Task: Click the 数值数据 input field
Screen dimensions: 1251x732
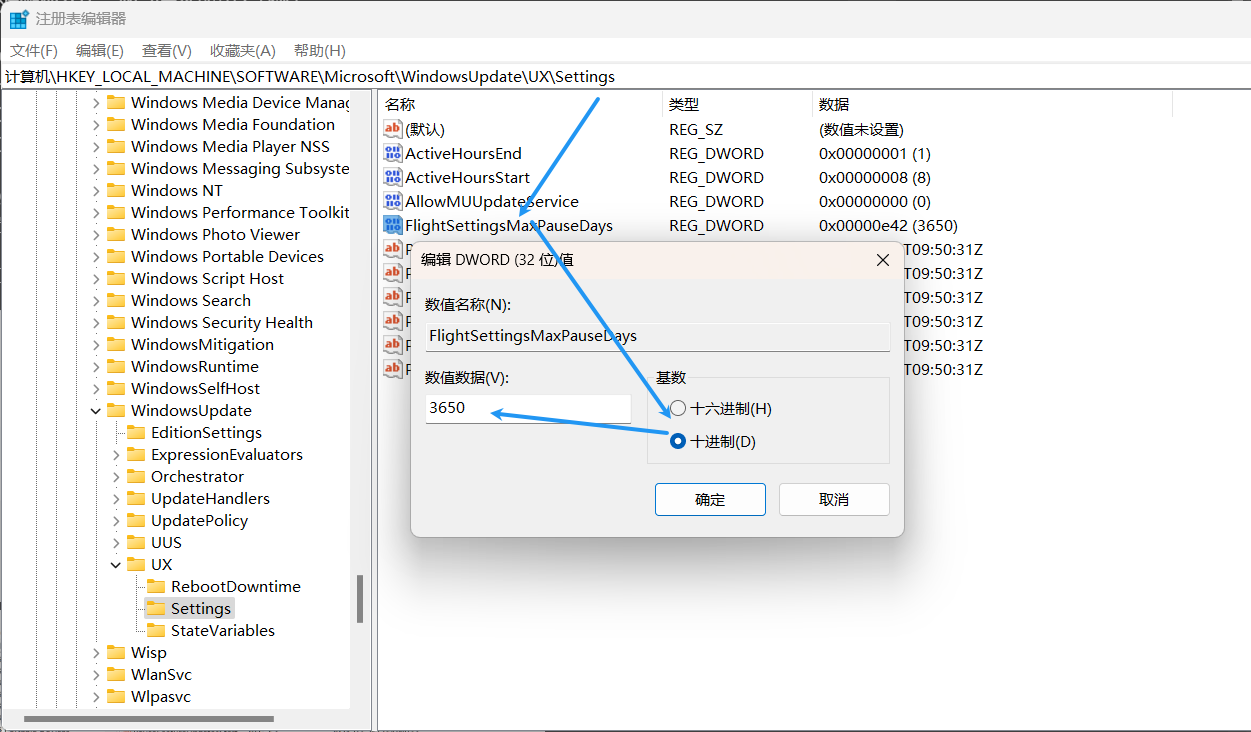Action: tap(528, 409)
